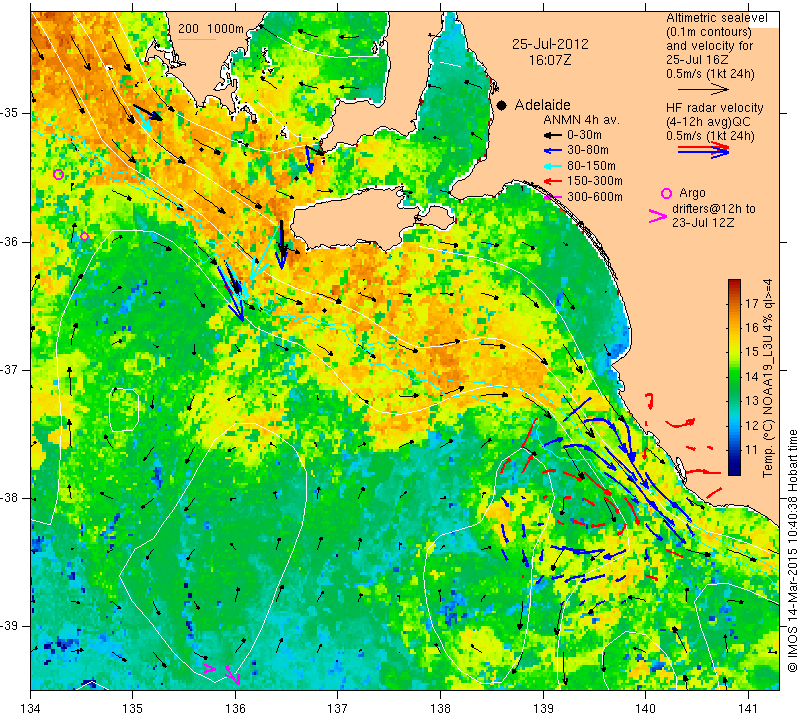Click the Argo legend label
The image size is (800, 720).
click(x=692, y=193)
